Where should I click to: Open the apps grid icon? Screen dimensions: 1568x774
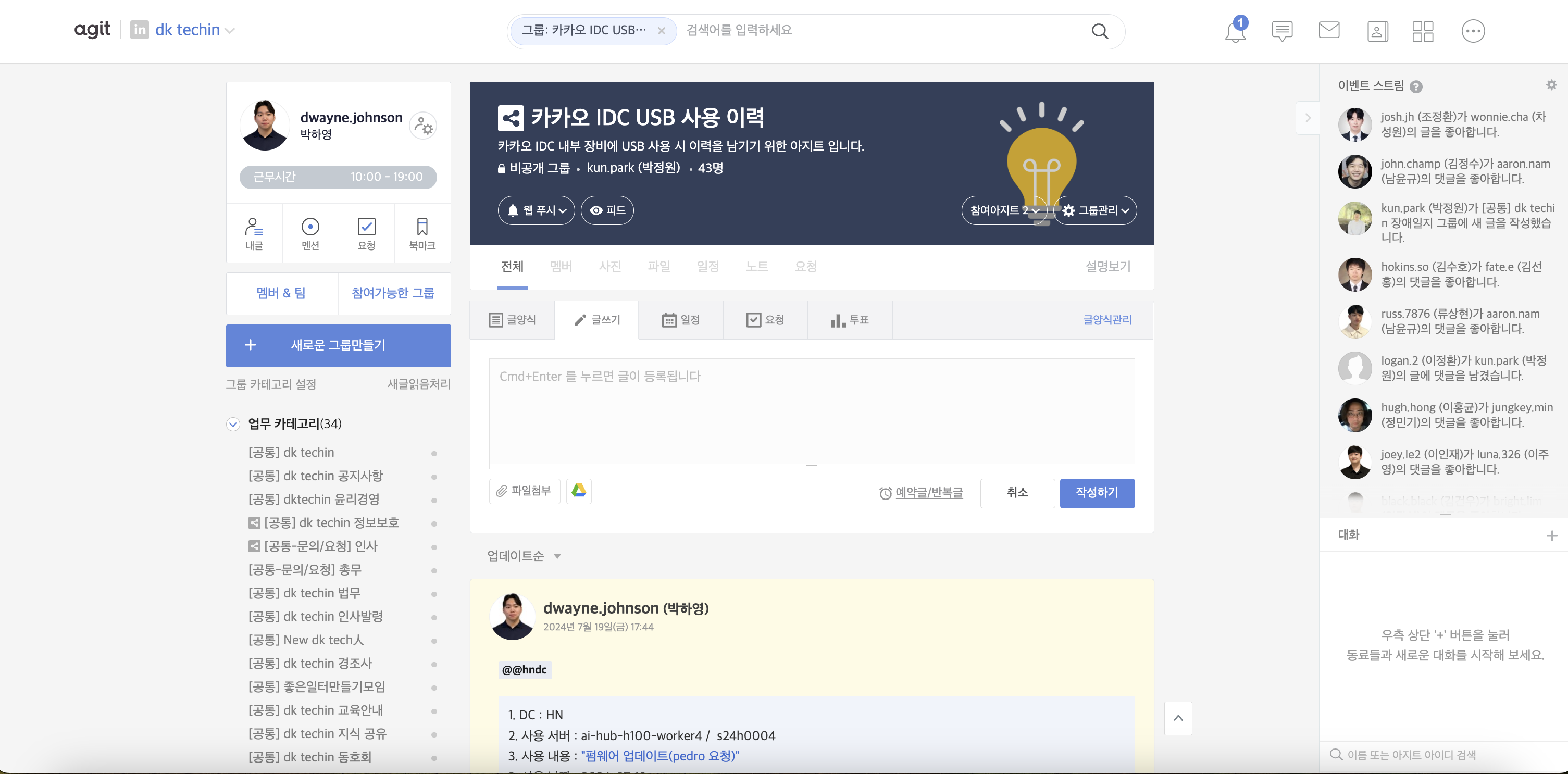1423,31
